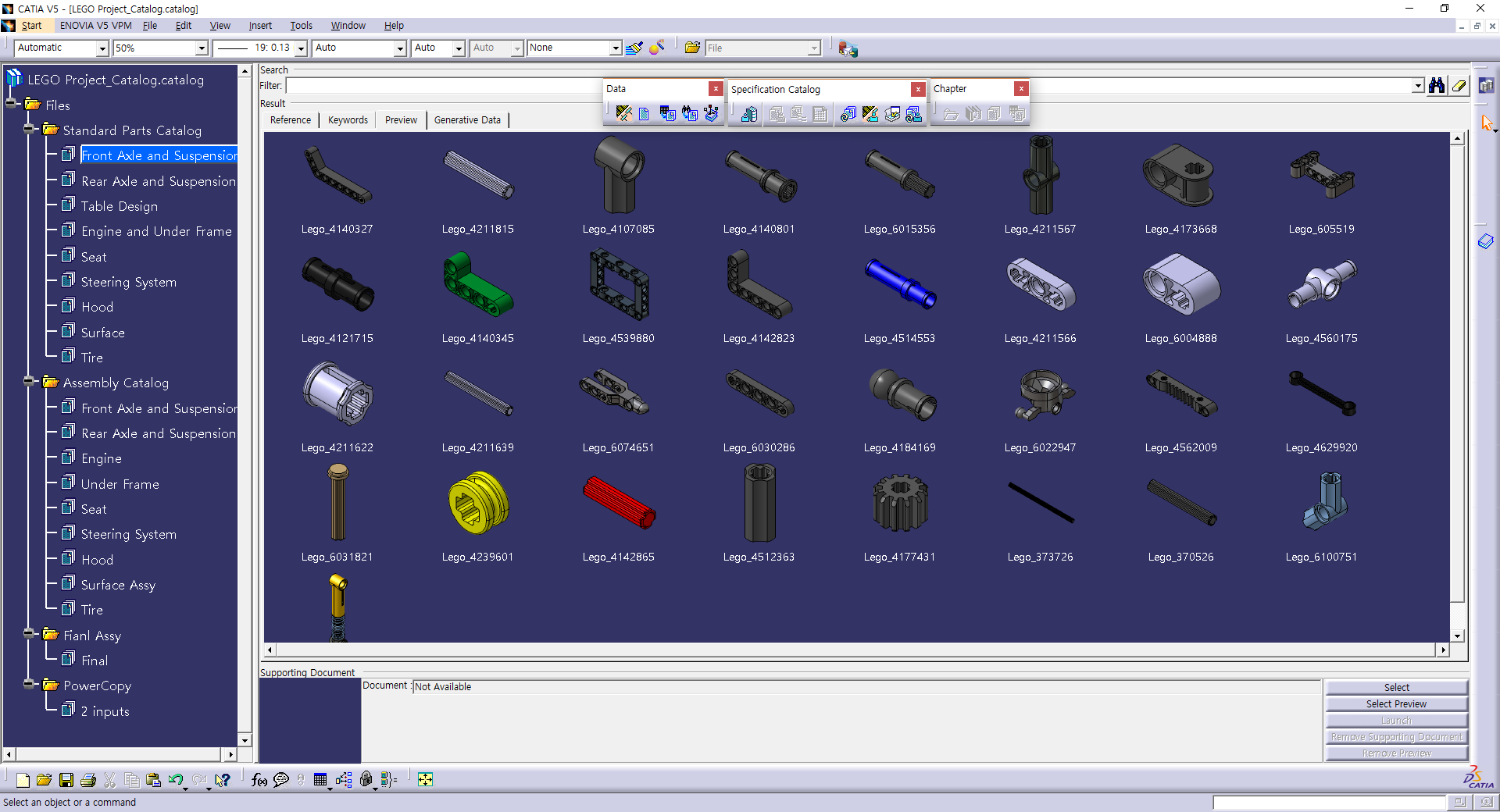Click the New document icon
Viewport: 1500px width, 812px height.
(23, 780)
